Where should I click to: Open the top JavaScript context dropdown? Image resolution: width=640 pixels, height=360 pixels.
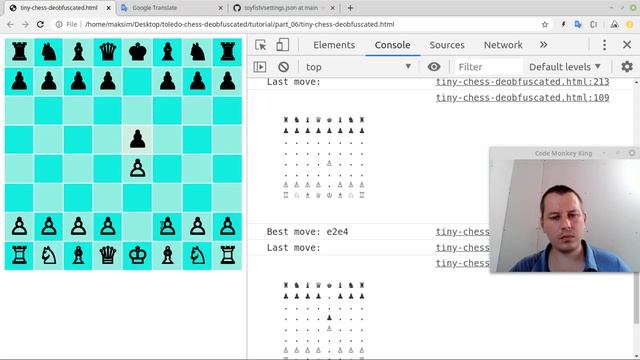tap(358, 67)
